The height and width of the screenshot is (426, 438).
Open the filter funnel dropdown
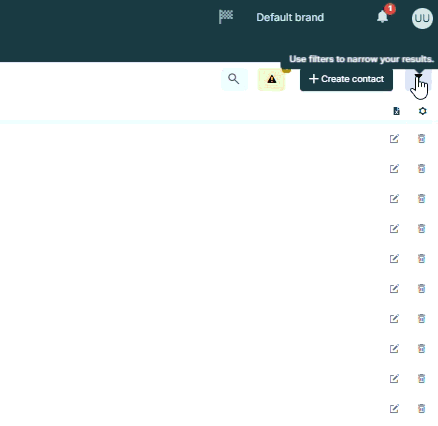pyautogui.click(x=418, y=79)
